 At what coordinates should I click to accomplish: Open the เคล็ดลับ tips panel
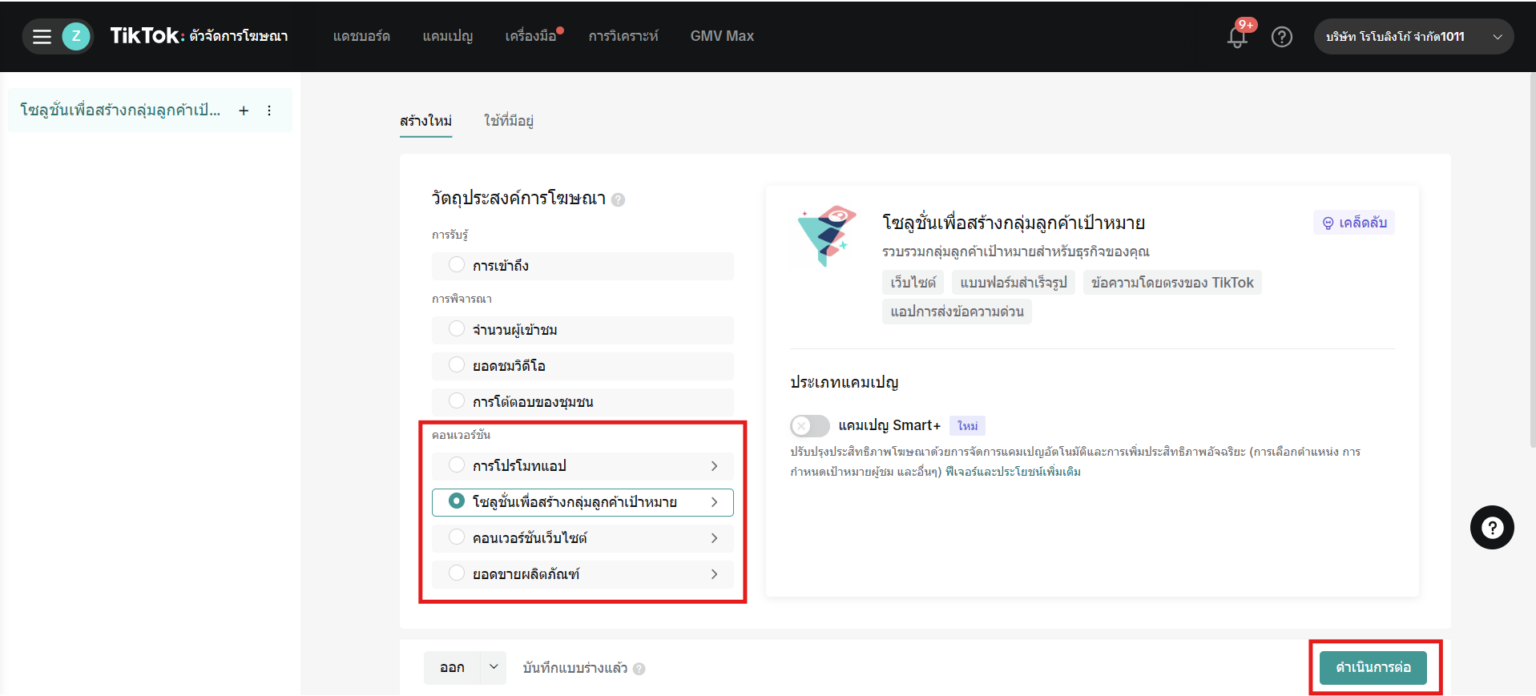(1355, 222)
